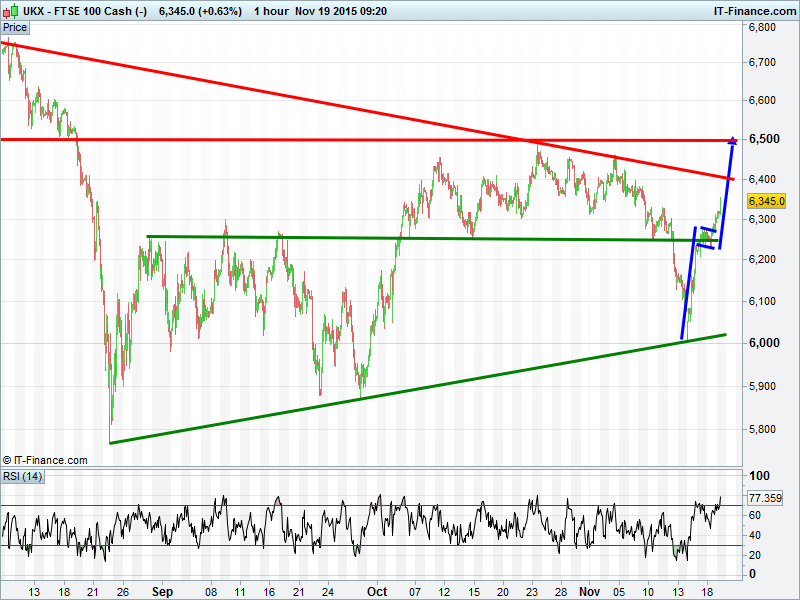Screen dimensions: 800x600
Task: Click the copyright symbol before IT-Finance.com
Action: (x=8, y=460)
